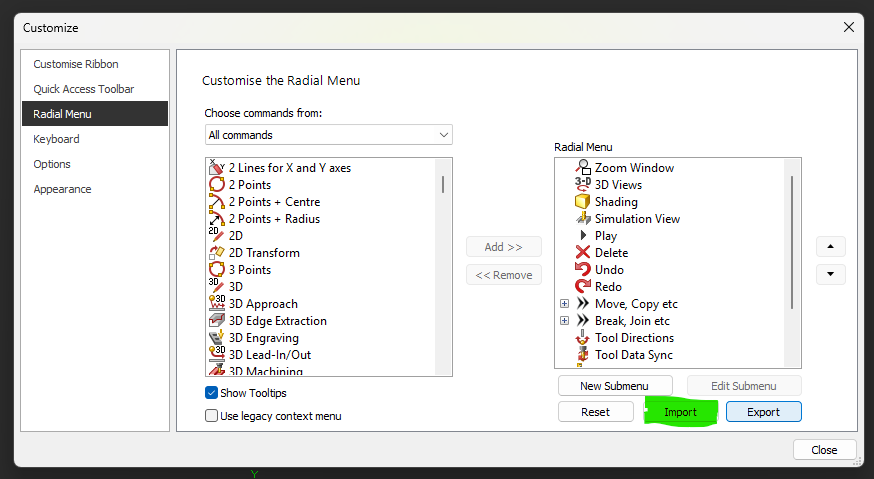Click the Export button
Screen dimensions: 874x479
click(x=763, y=412)
